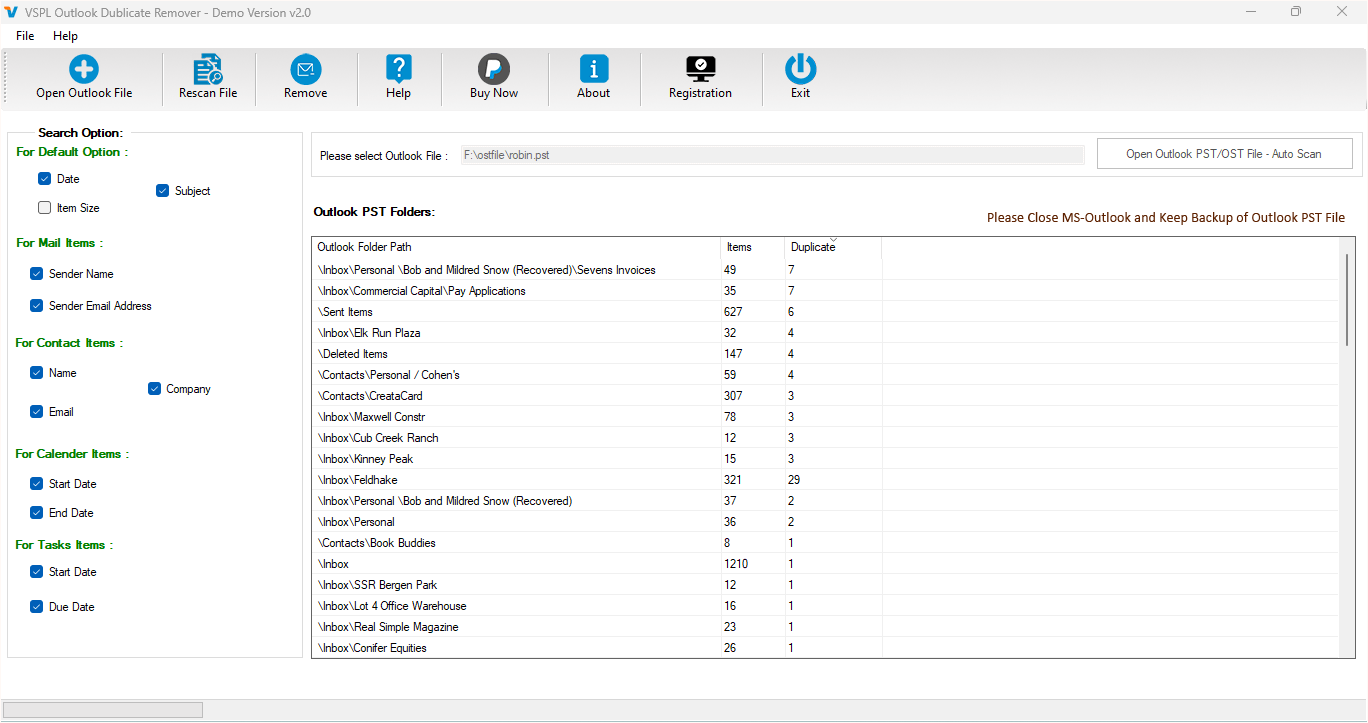Select \Contacts\Personal / Cohen's row
The image size is (1368, 723).
[826, 375]
